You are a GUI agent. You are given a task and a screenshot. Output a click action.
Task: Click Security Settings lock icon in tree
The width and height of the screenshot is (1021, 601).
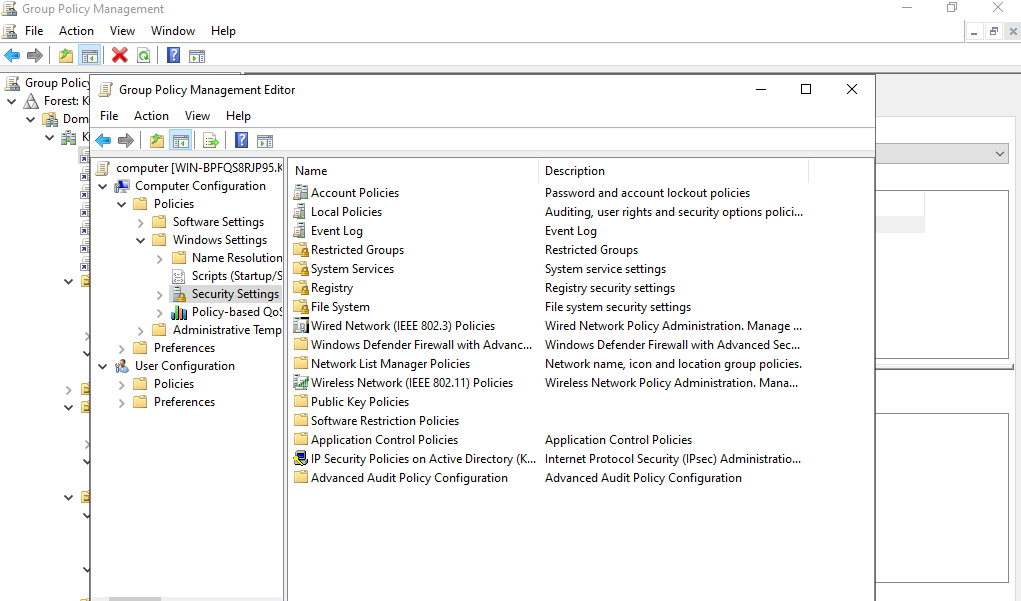click(179, 294)
